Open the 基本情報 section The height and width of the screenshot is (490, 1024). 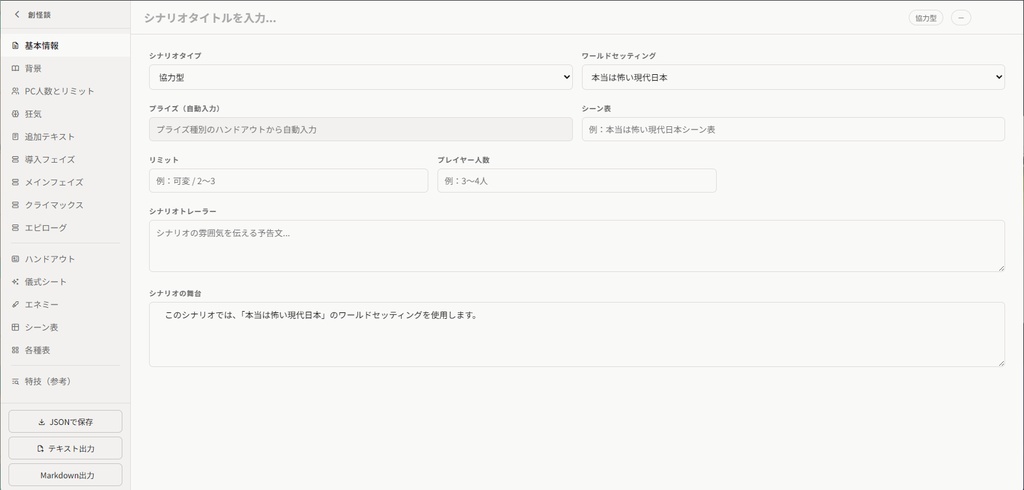point(65,46)
